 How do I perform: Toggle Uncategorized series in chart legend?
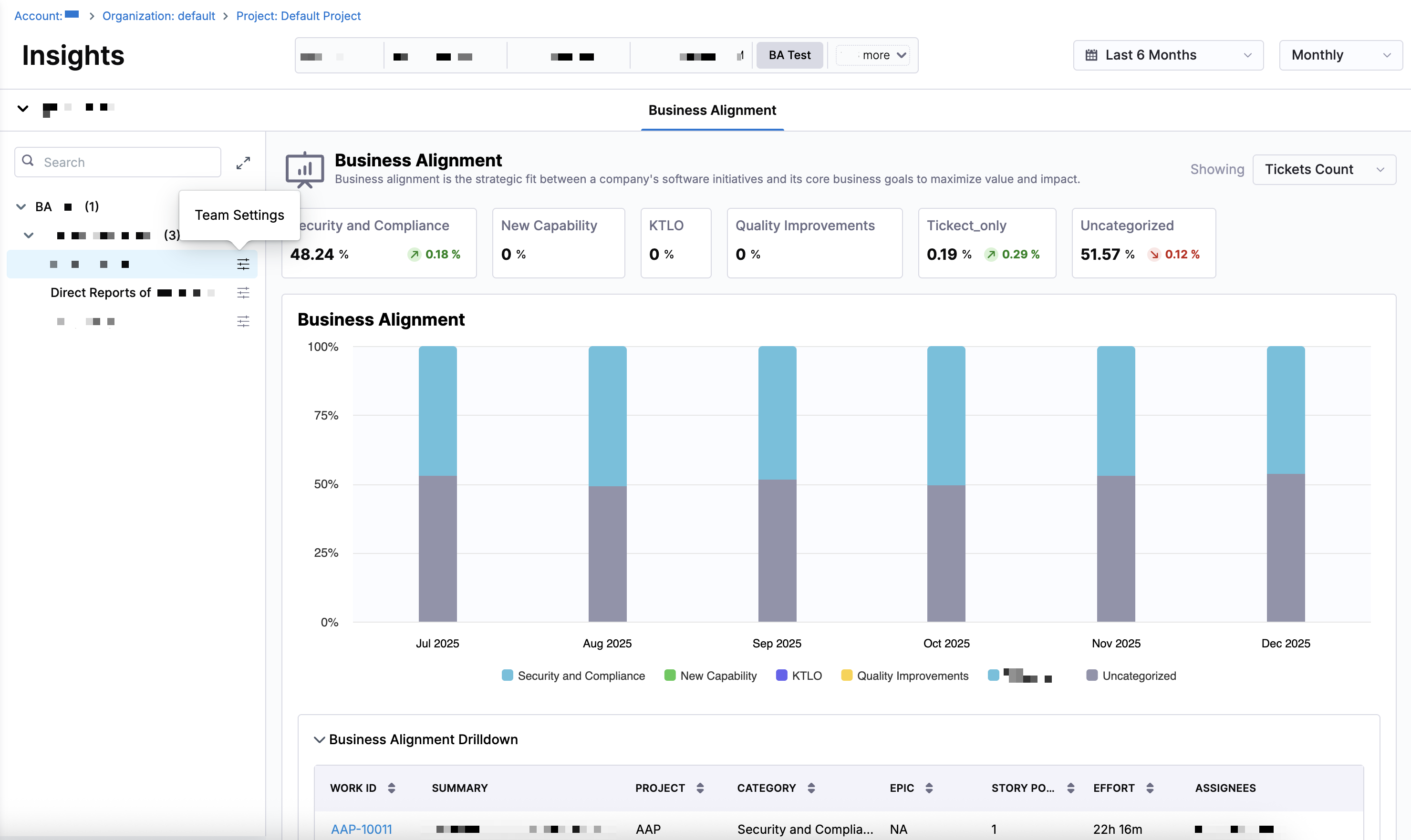1131,676
